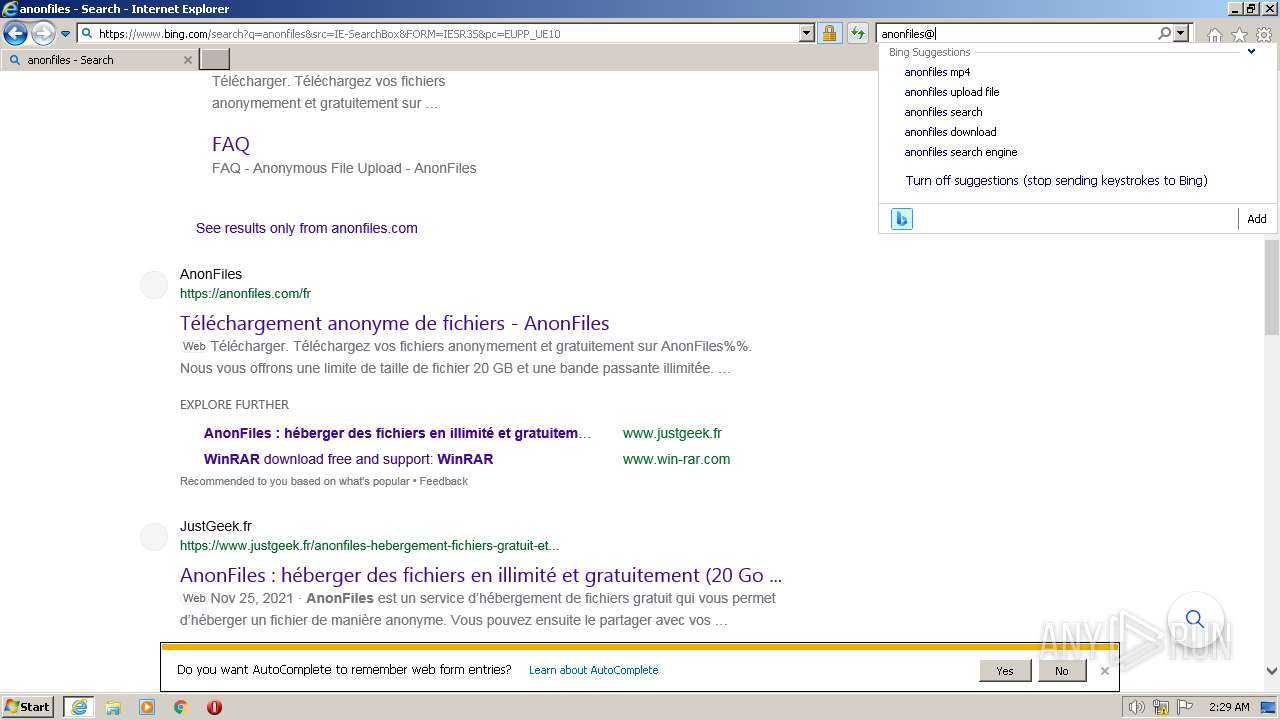Dismiss the AutoComplete notification bar X
Screen dimensions: 1280x720
click(x=1104, y=671)
